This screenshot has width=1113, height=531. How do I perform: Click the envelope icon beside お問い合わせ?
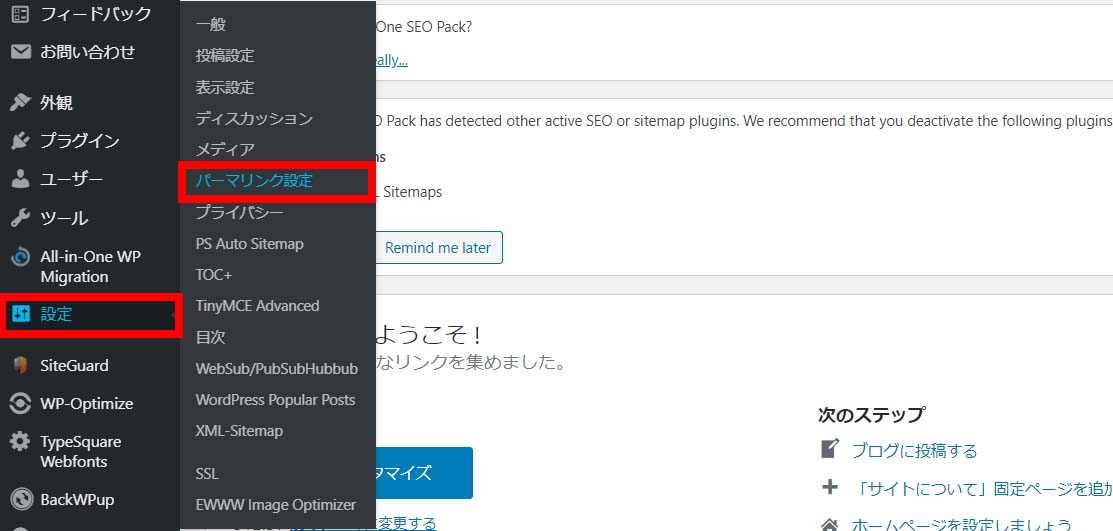pyautogui.click(x=20, y=52)
